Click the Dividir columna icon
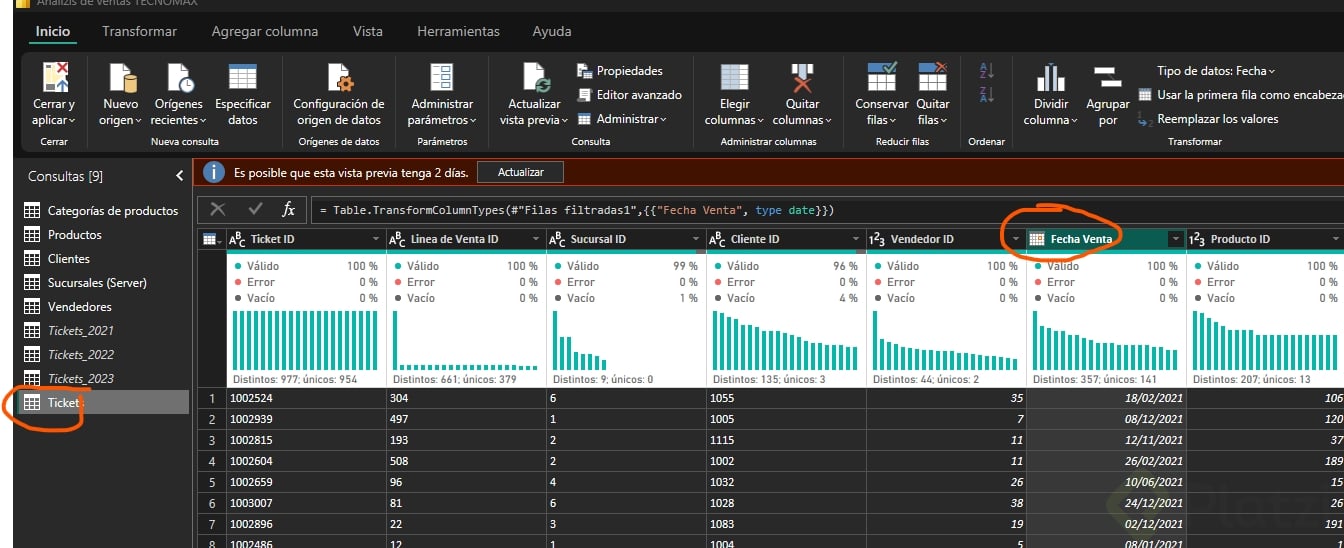This screenshot has width=1344, height=548. tap(1050, 78)
